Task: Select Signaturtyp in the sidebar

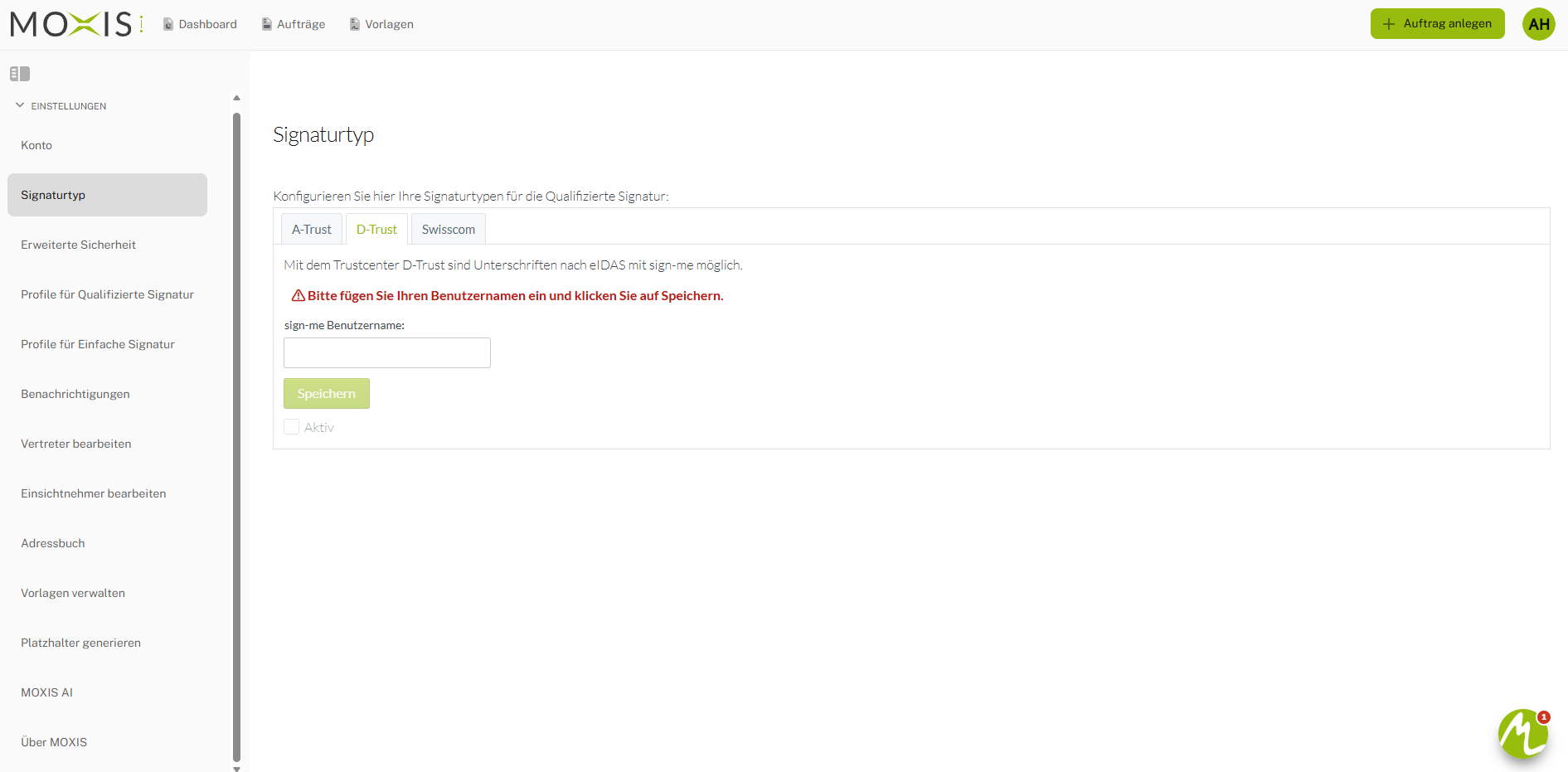Action: pyautogui.click(x=107, y=195)
